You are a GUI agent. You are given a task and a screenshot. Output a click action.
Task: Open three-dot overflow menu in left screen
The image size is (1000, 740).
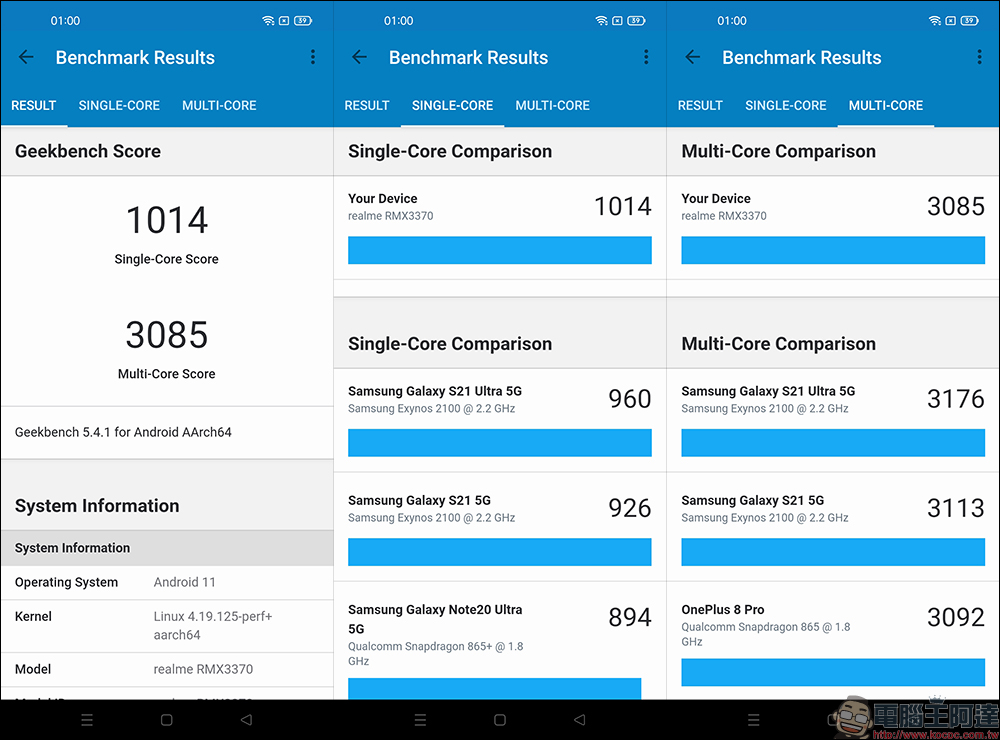[x=312, y=57]
